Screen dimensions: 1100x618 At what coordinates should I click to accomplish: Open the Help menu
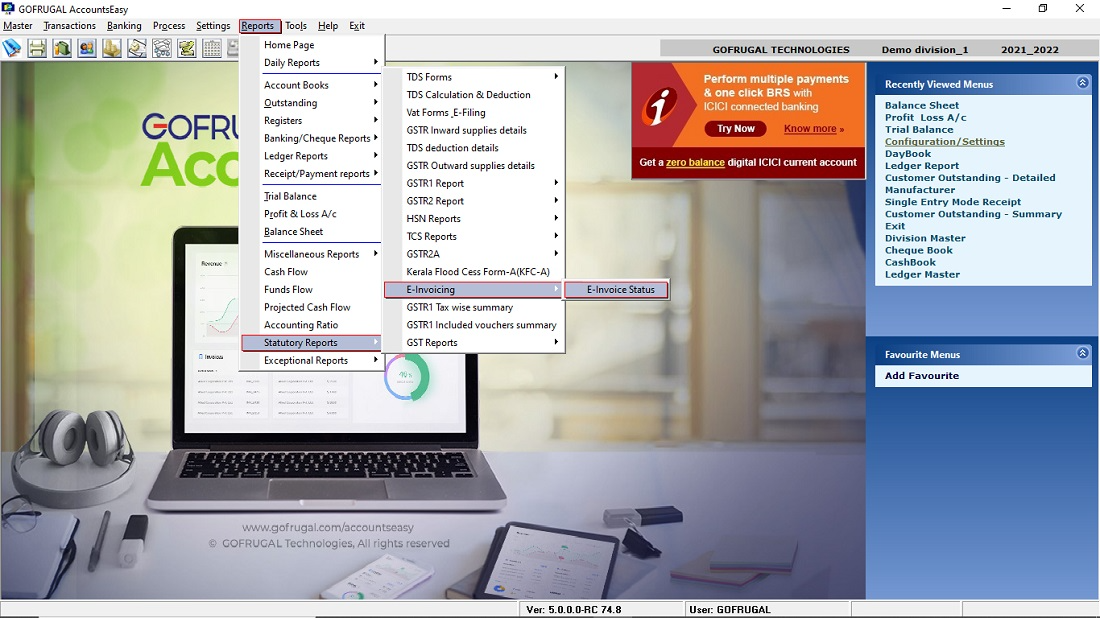pyautogui.click(x=328, y=26)
